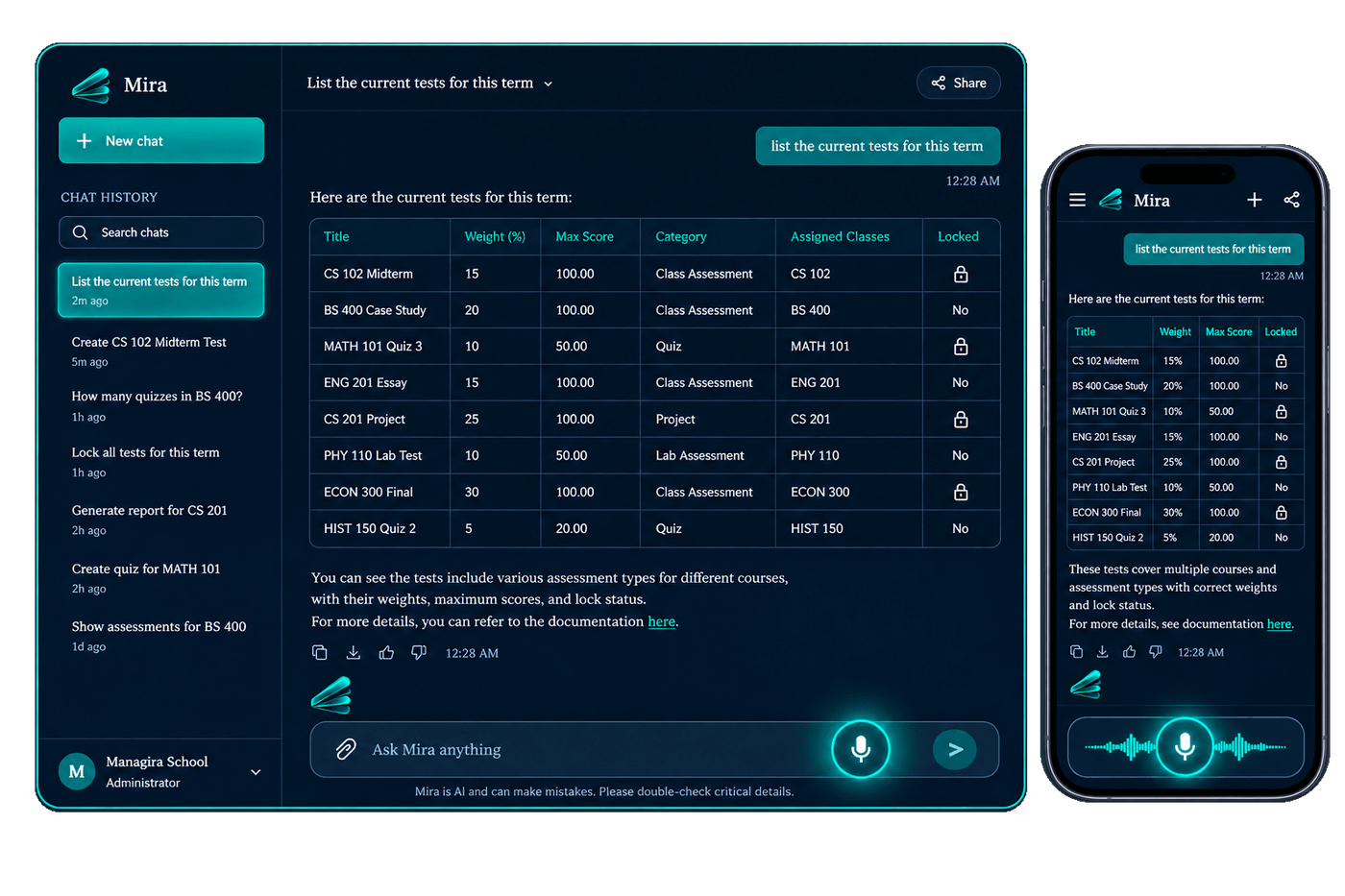1345x896 pixels.
Task: Click the Search chats field
Action: coord(161,232)
